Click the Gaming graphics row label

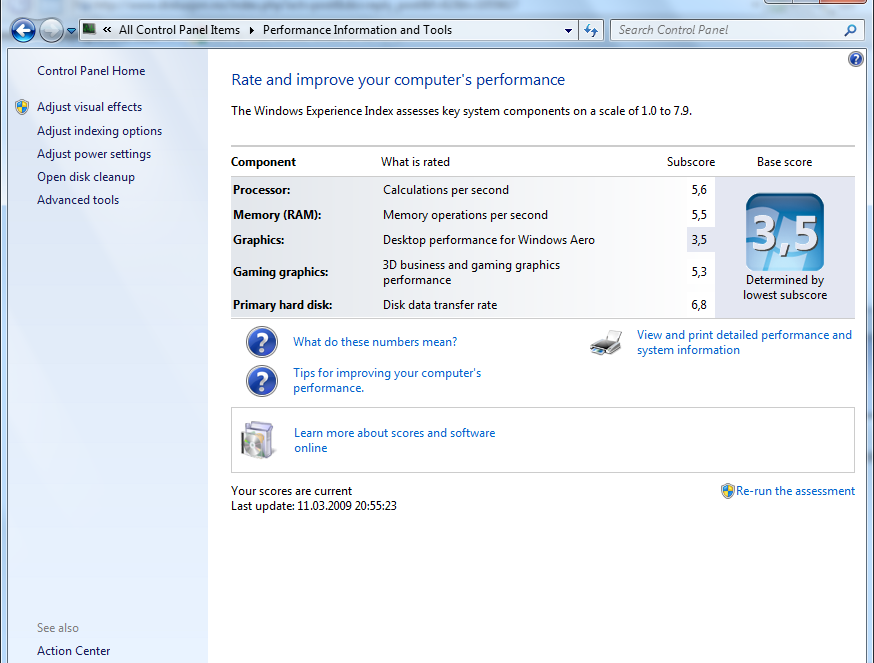pyautogui.click(x=280, y=272)
